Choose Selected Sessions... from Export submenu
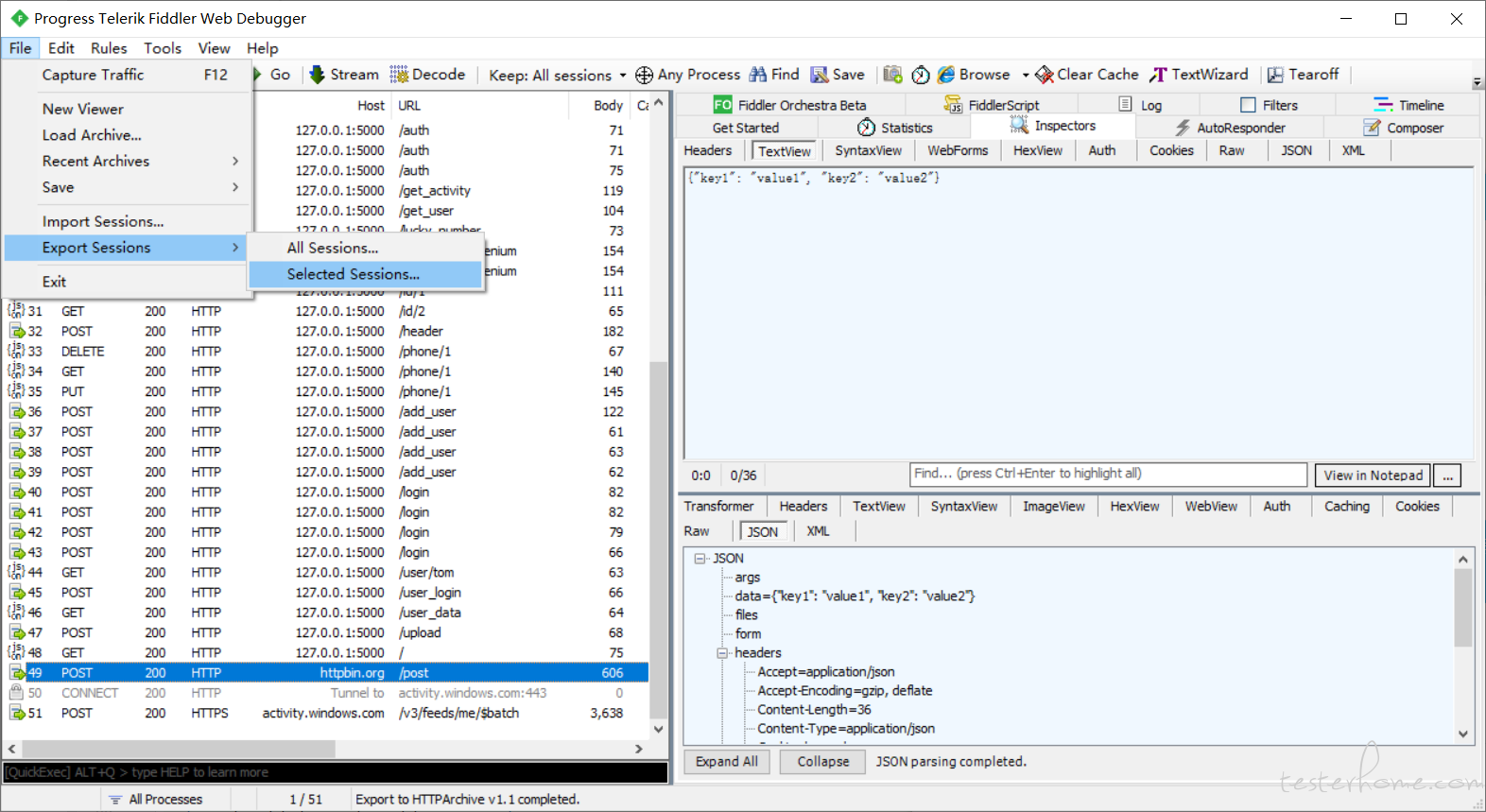 point(365,274)
